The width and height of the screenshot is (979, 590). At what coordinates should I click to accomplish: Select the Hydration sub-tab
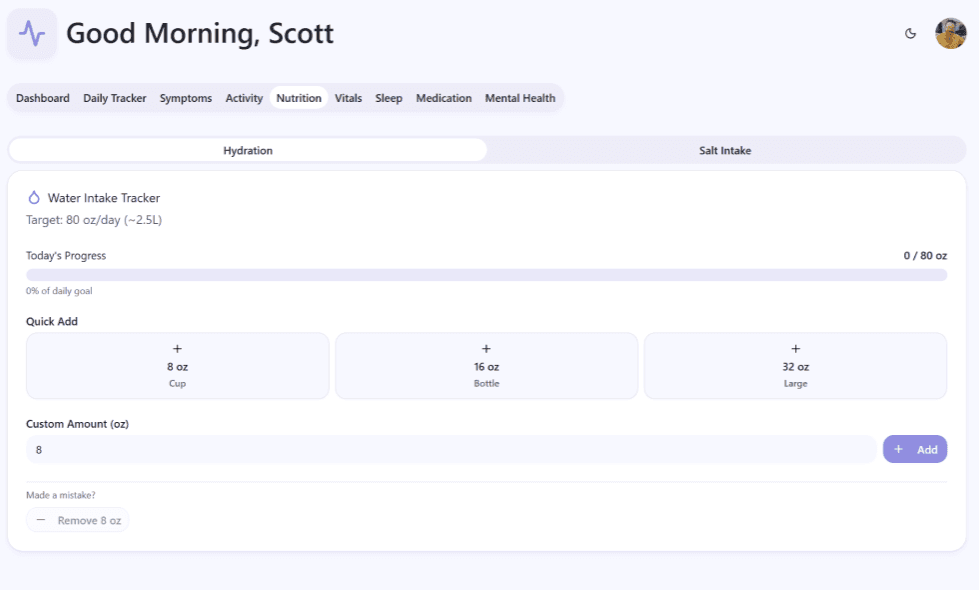coord(248,150)
